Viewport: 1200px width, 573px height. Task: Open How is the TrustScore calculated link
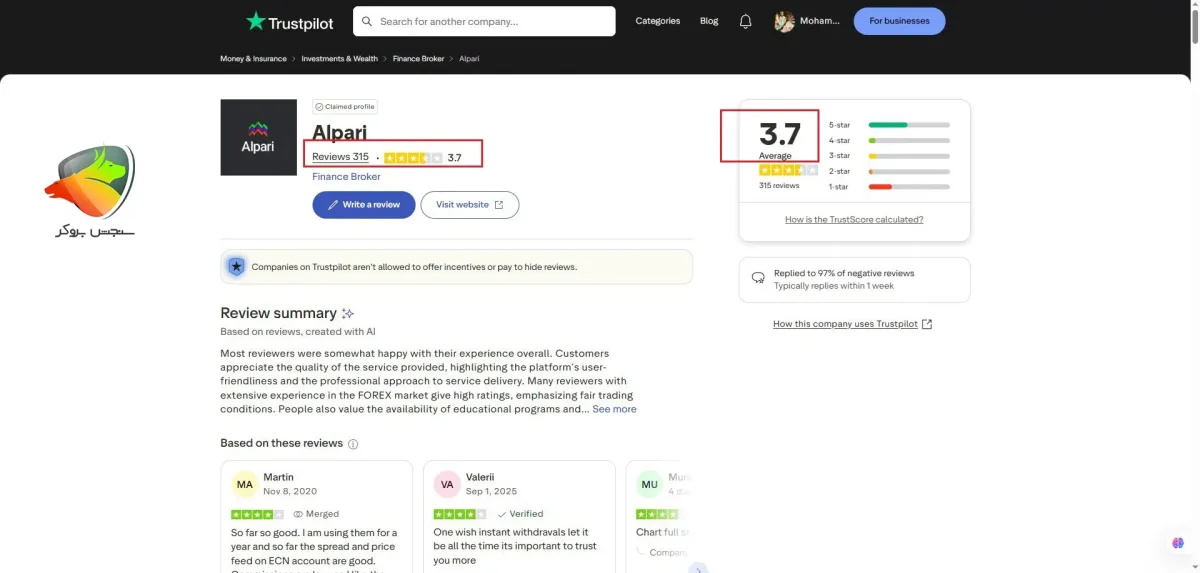pos(854,219)
